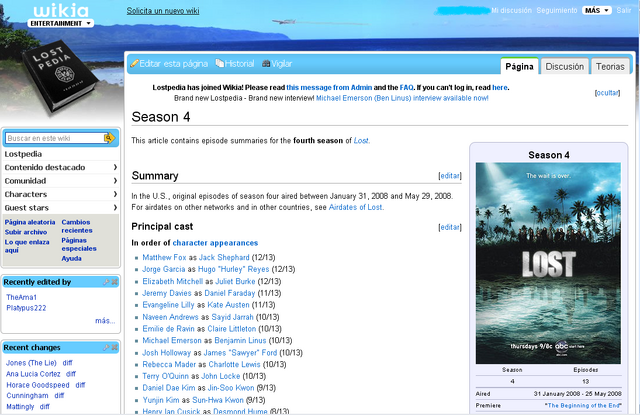The image size is (640, 415).
Task: Select the Página tab
Action: [x=519, y=66]
